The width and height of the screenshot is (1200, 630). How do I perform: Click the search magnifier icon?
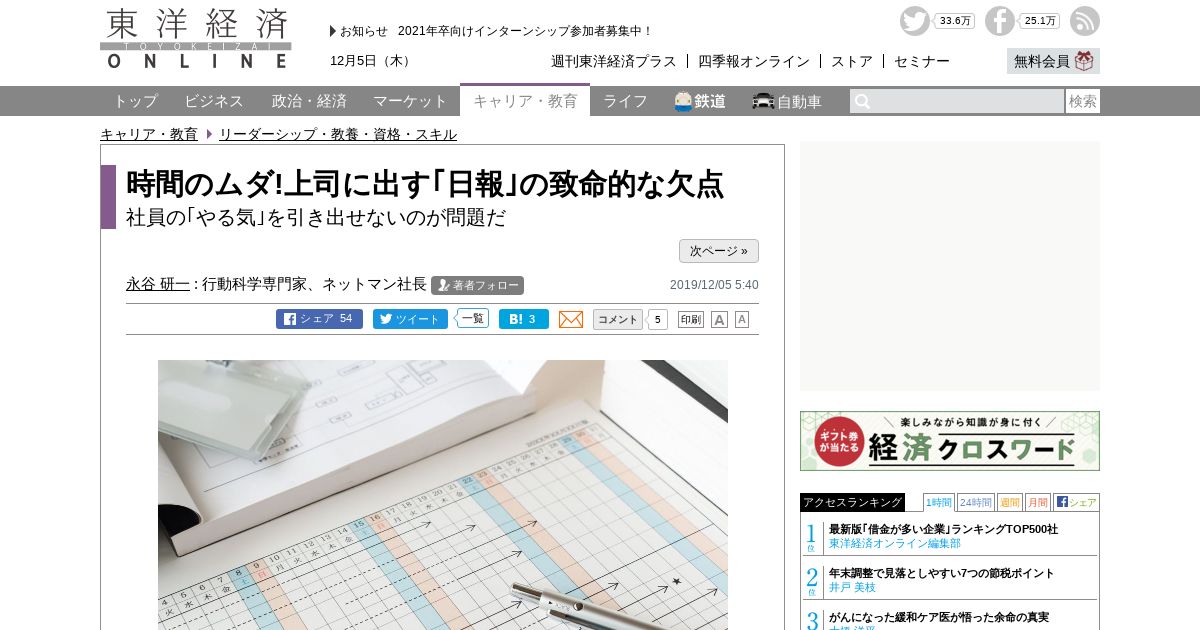863,101
